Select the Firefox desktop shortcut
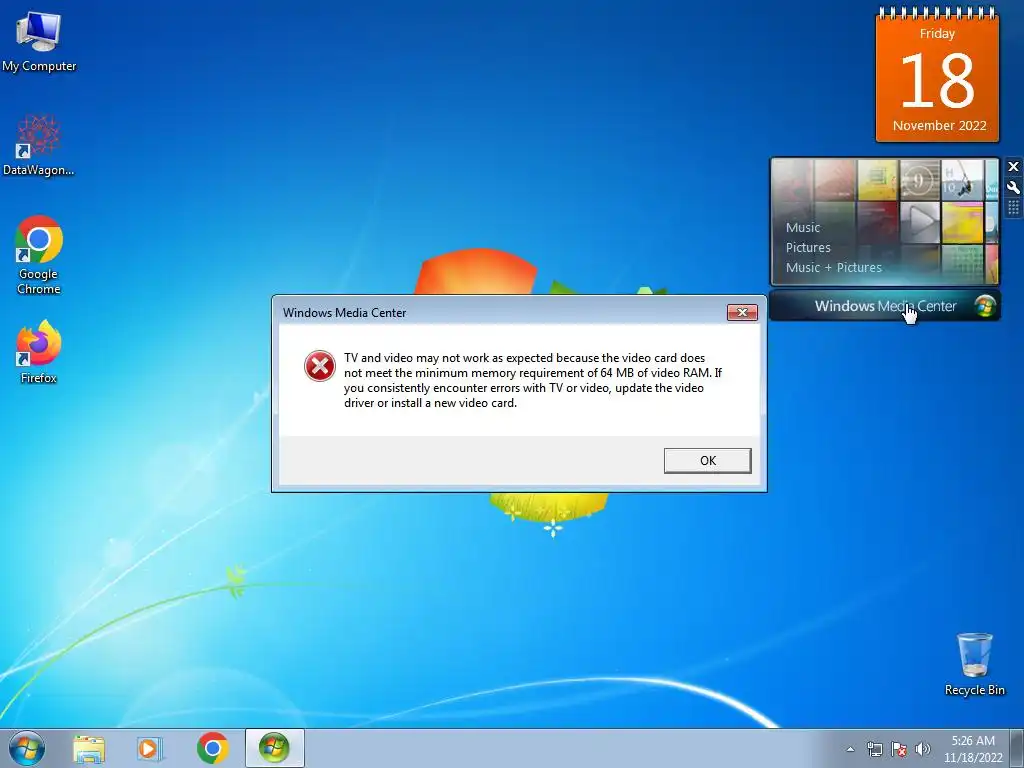This screenshot has width=1024, height=768. point(39,352)
